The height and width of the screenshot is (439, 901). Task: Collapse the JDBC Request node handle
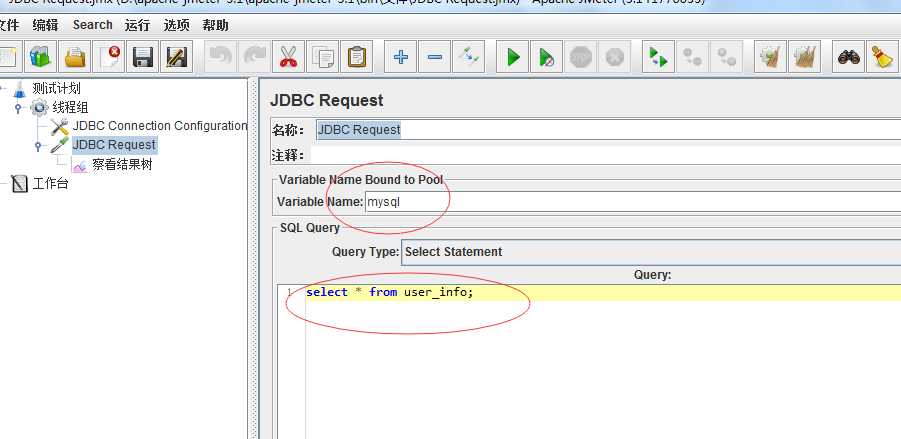pyautogui.click(x=38, y=146)
